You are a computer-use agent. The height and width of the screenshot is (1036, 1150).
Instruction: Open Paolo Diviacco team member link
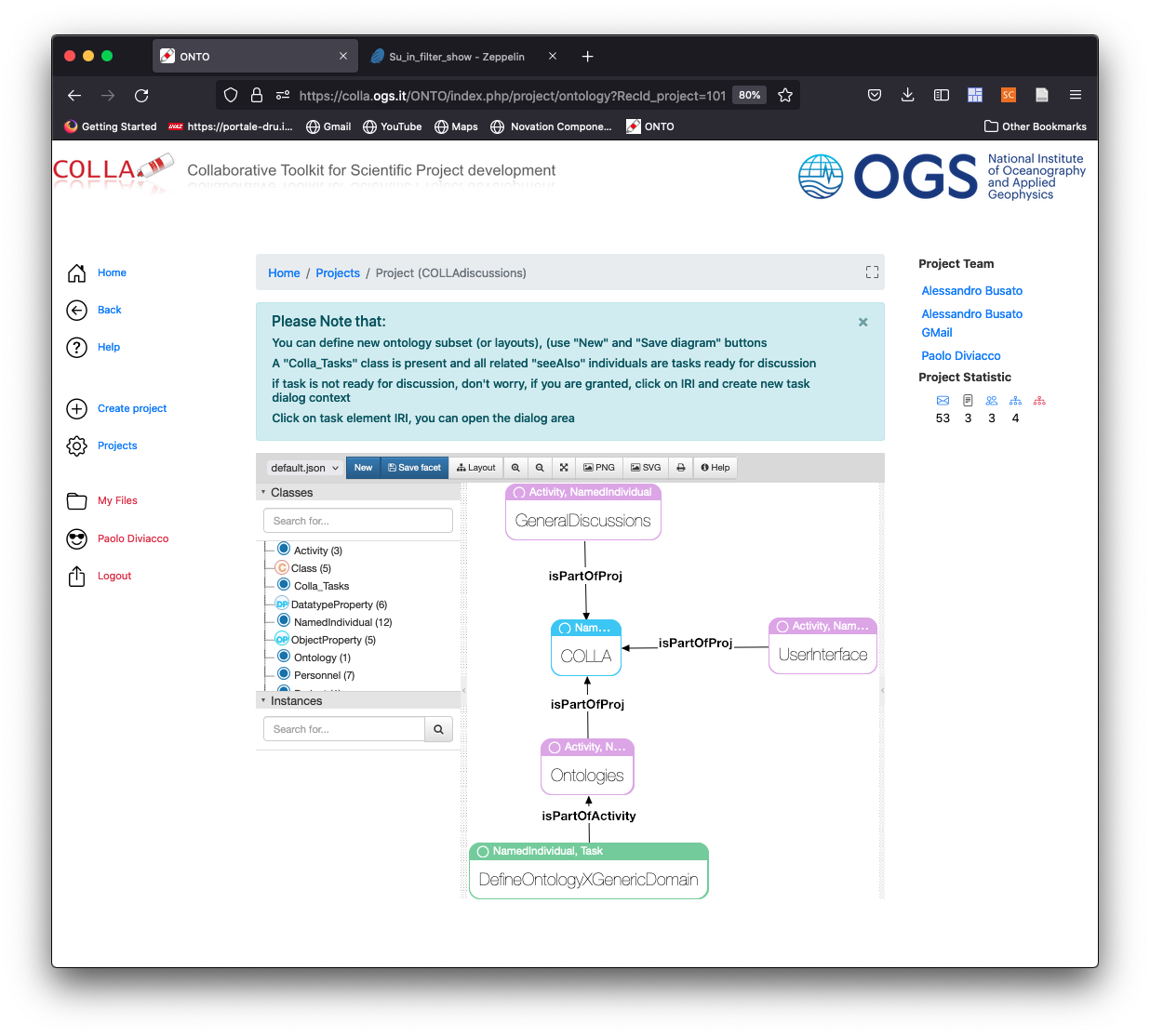point(961,356)
